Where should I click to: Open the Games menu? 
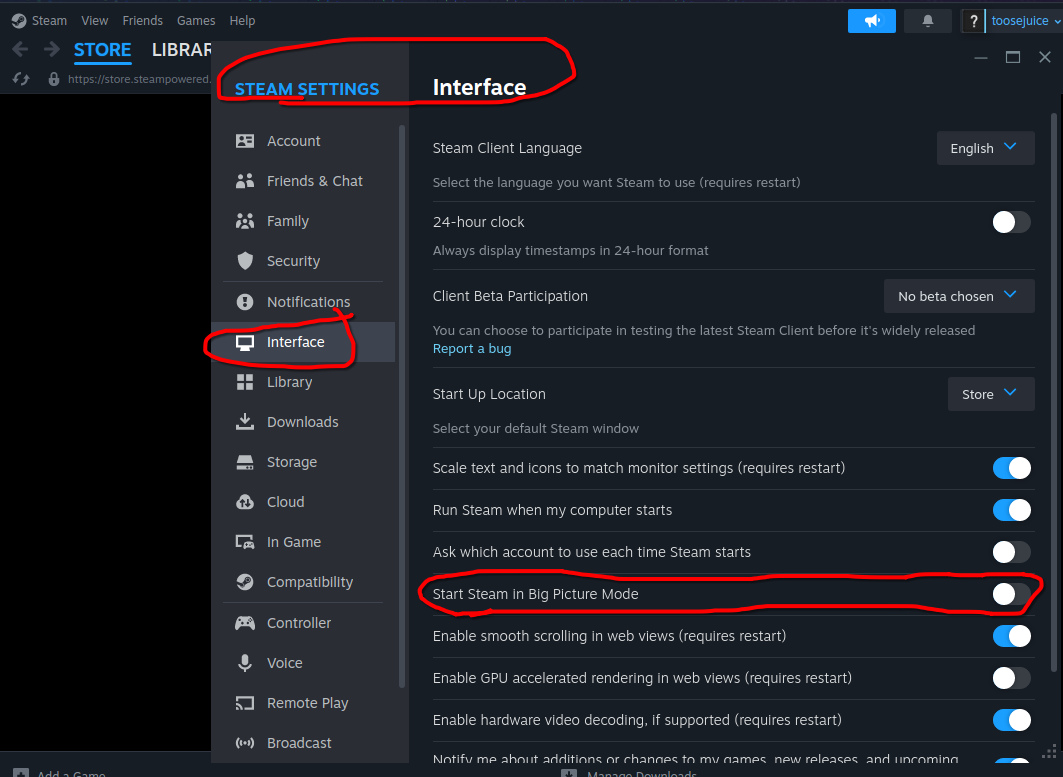(x=196, y=21)
